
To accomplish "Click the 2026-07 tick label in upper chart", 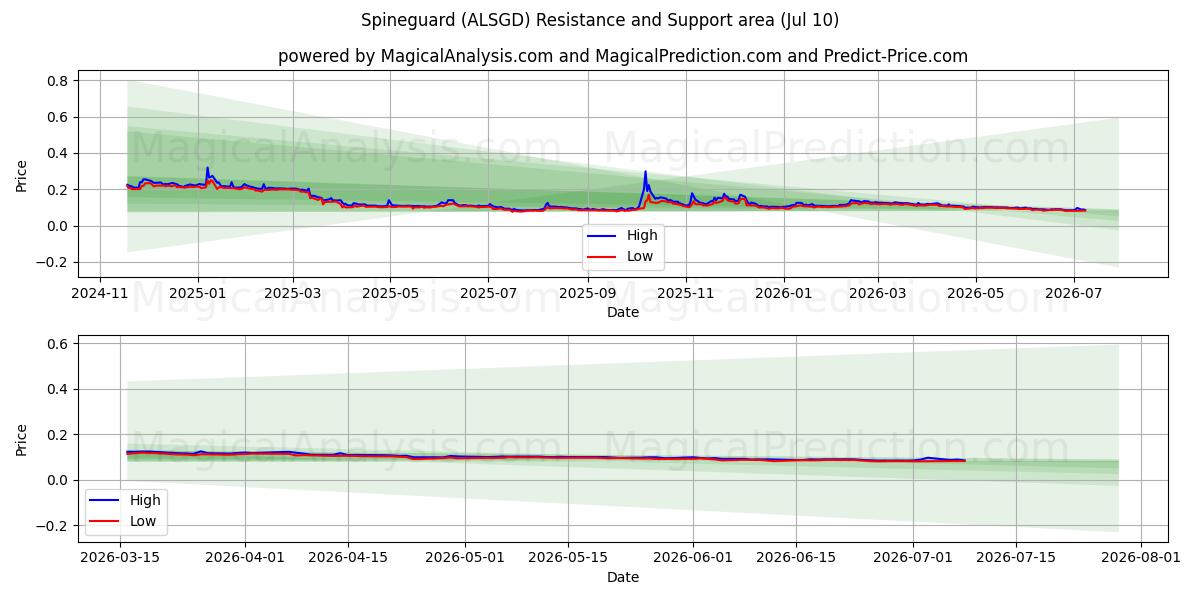I will point(1073,294).
